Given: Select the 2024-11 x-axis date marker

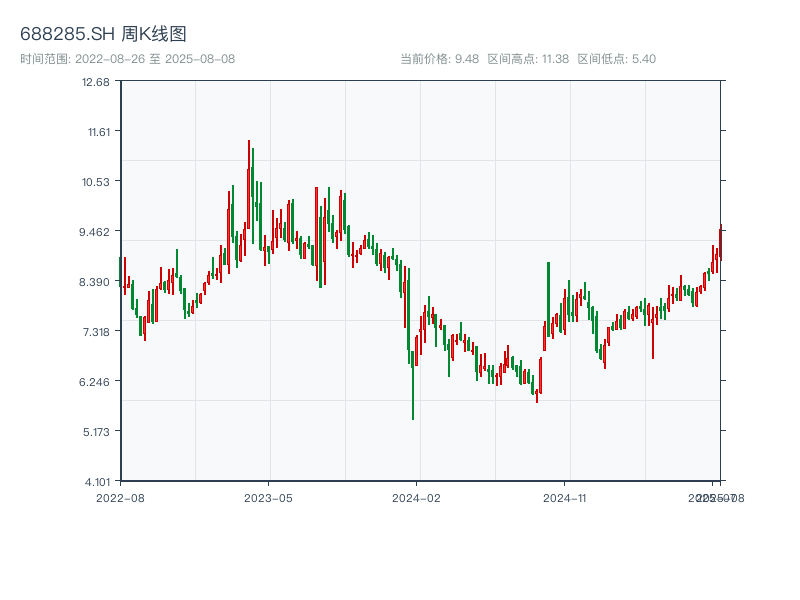Looking at the screenshot, I should [566, 497].
